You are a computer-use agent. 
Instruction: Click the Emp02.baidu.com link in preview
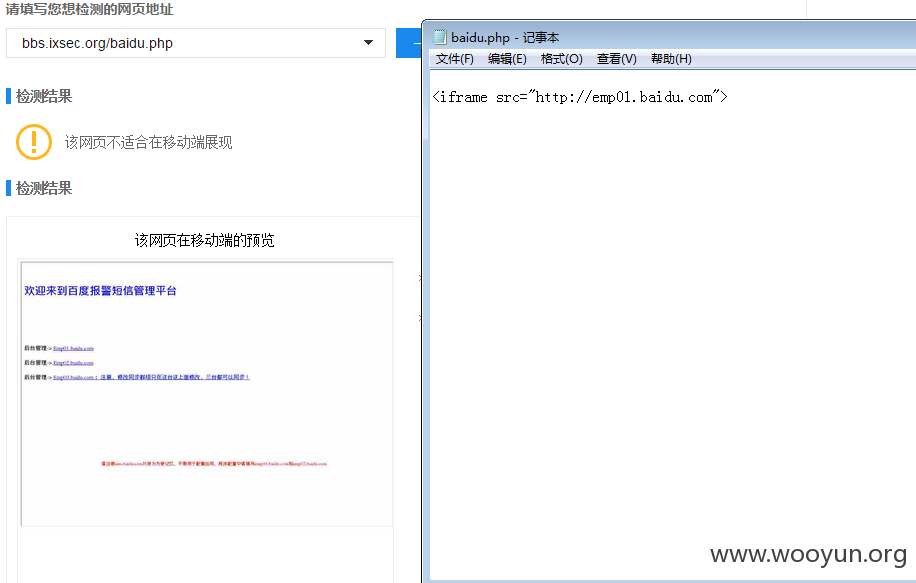[x=73, y=363]
